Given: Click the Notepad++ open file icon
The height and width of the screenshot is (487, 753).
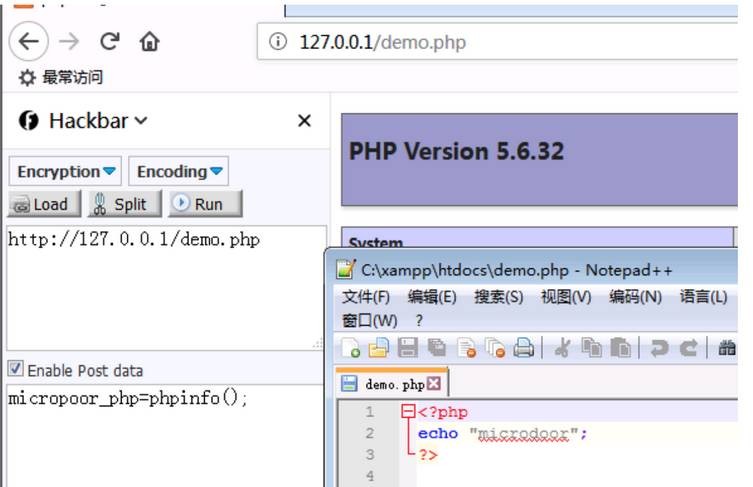Looking at the screenshot, I should pos(379,348).
